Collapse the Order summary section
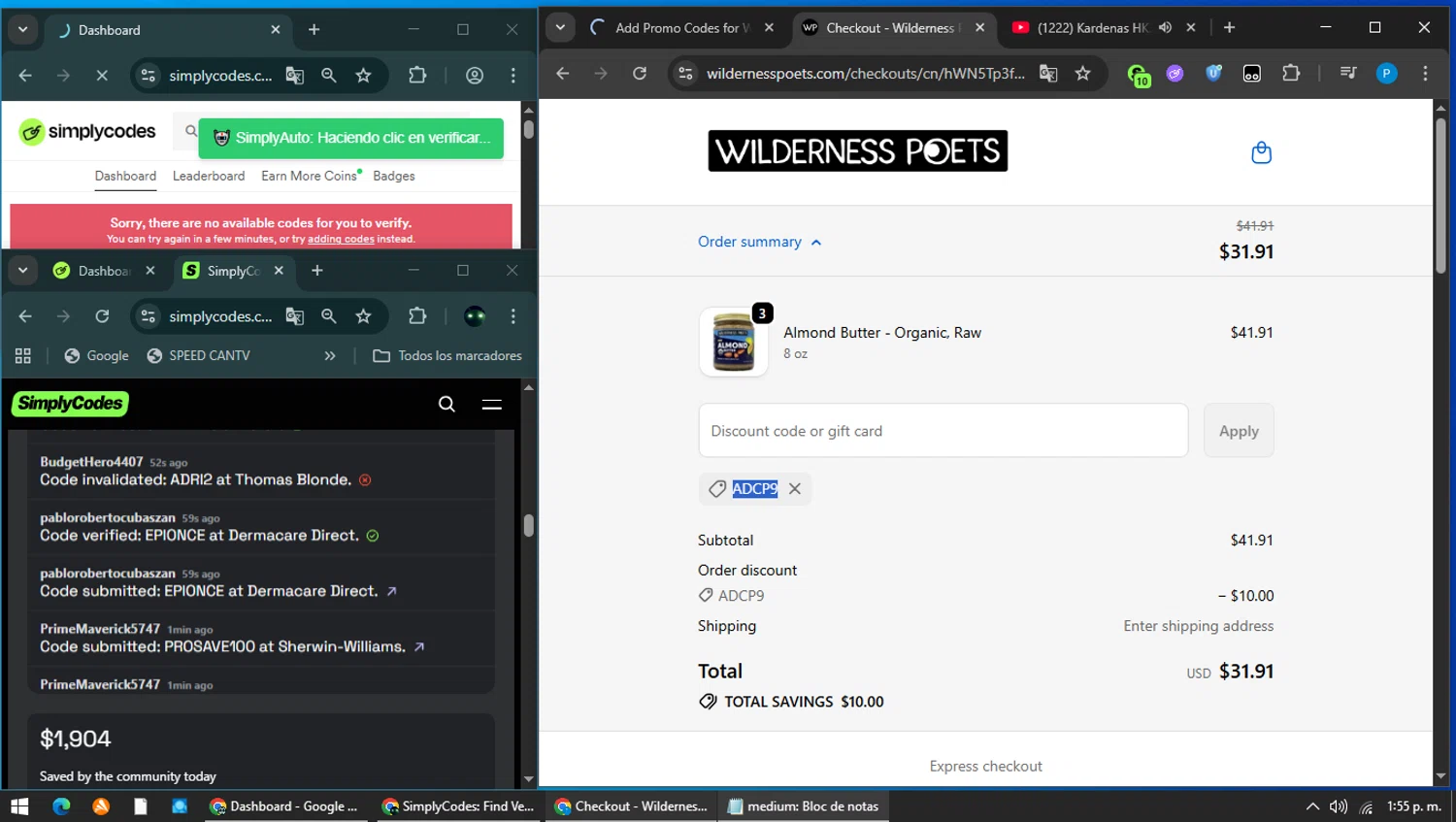The height and width of the screenshot is (822, 1456). (x=760, y=242)
